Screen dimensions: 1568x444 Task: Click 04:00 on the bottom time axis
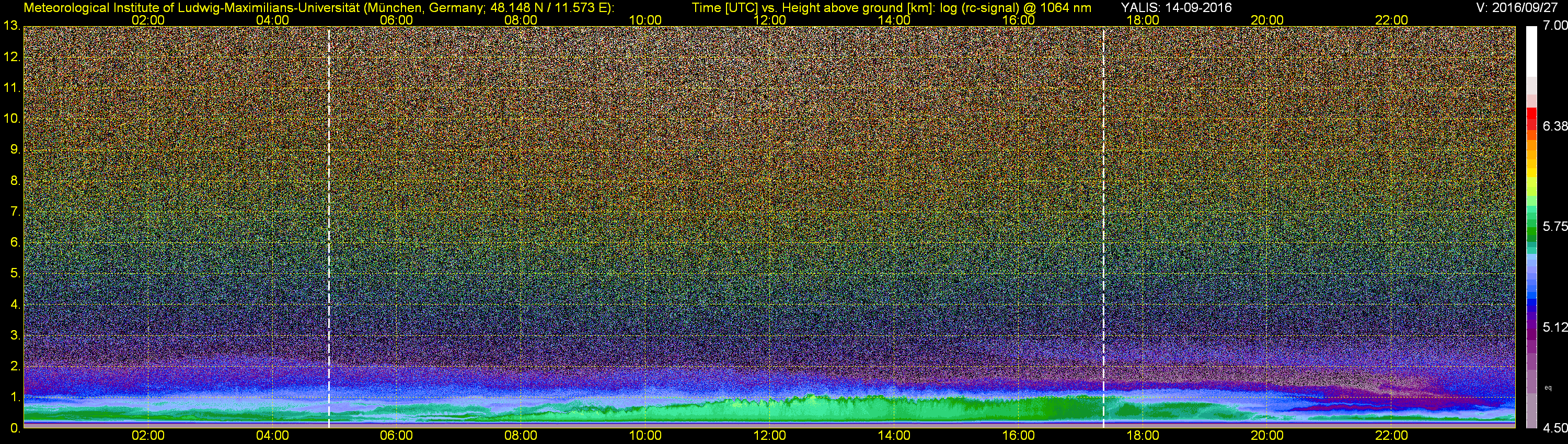pyautogui.click(x=272, y=436)
